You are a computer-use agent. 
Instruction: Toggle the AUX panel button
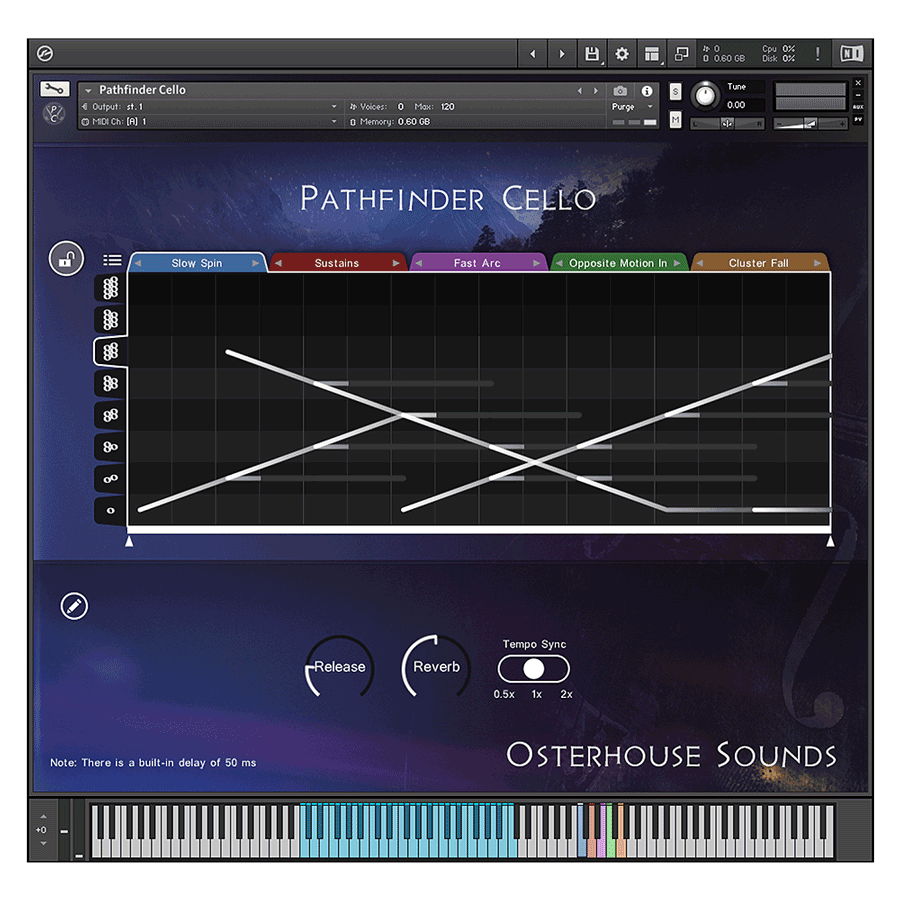pyautogui.click(x=858, y=107)
